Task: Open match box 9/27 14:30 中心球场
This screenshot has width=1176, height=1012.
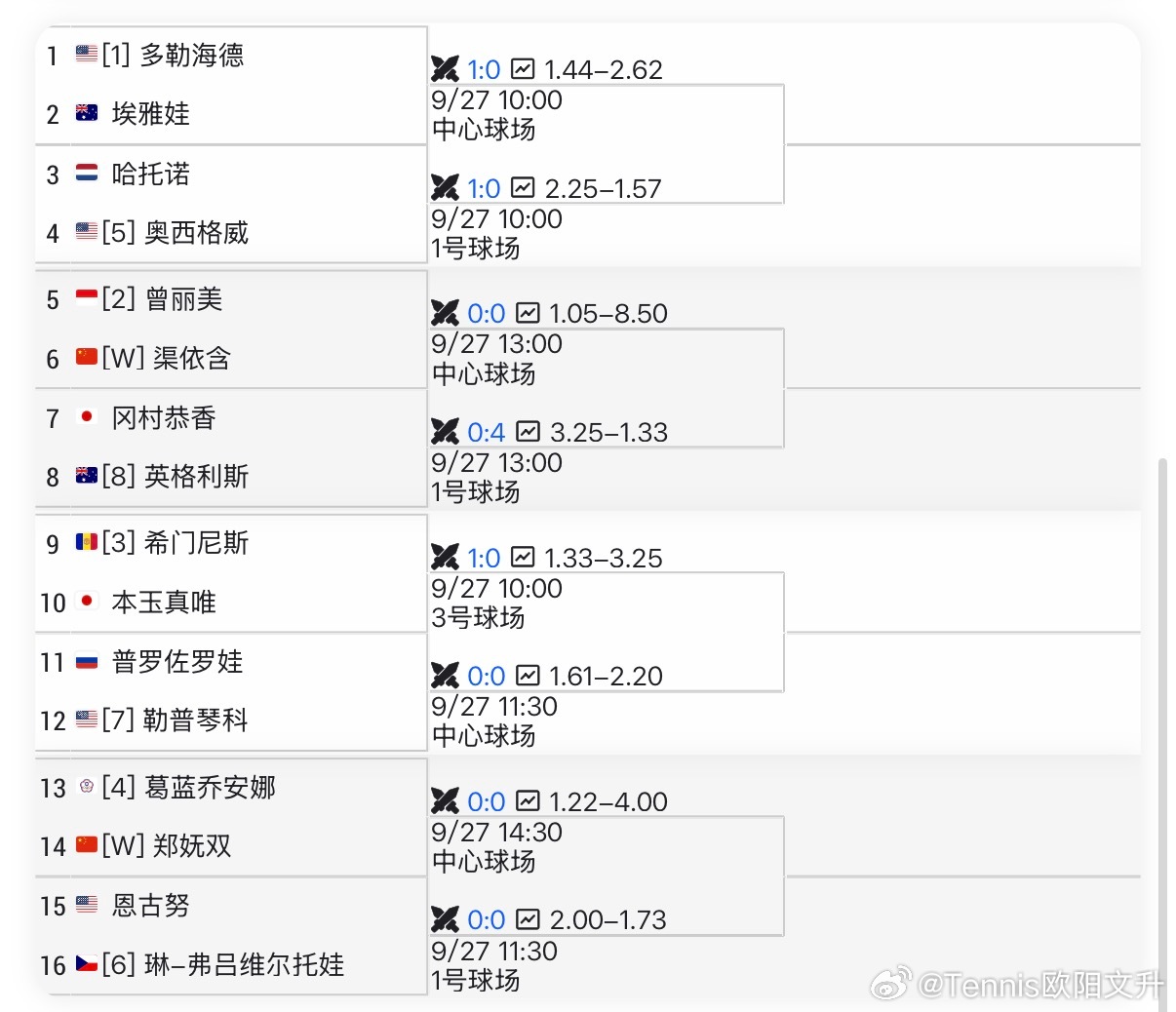Action: click(607, 846)
